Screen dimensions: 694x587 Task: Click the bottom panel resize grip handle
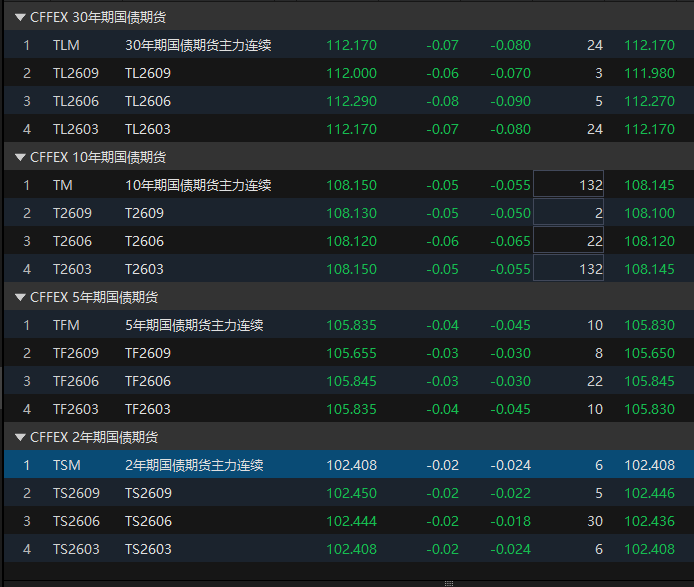coord(449,583)
